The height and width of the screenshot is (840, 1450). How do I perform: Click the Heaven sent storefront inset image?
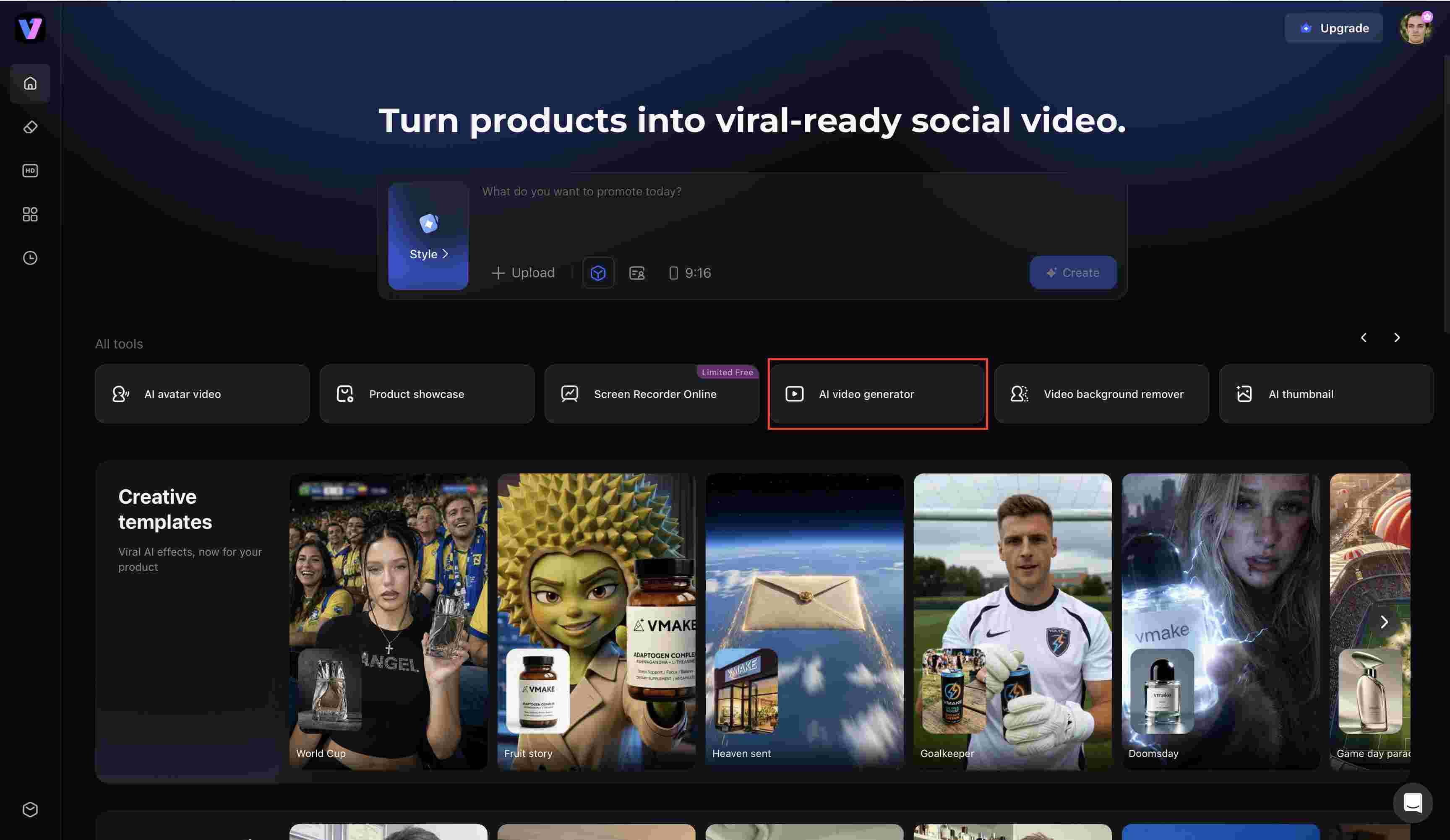pyautogui.click(x=746, y=691)
